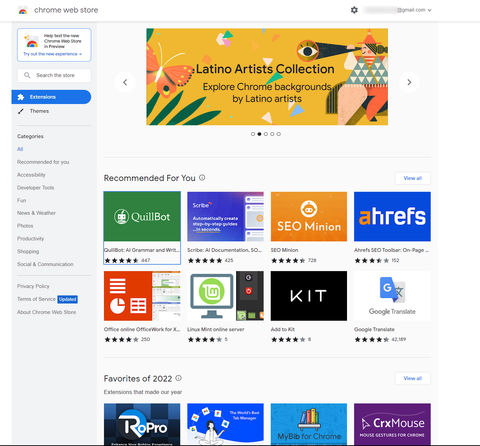Click QuillBot: AI Grammar title text
Image resolution: width=480 pixels, height=446 pixels.
pos(142,250)
